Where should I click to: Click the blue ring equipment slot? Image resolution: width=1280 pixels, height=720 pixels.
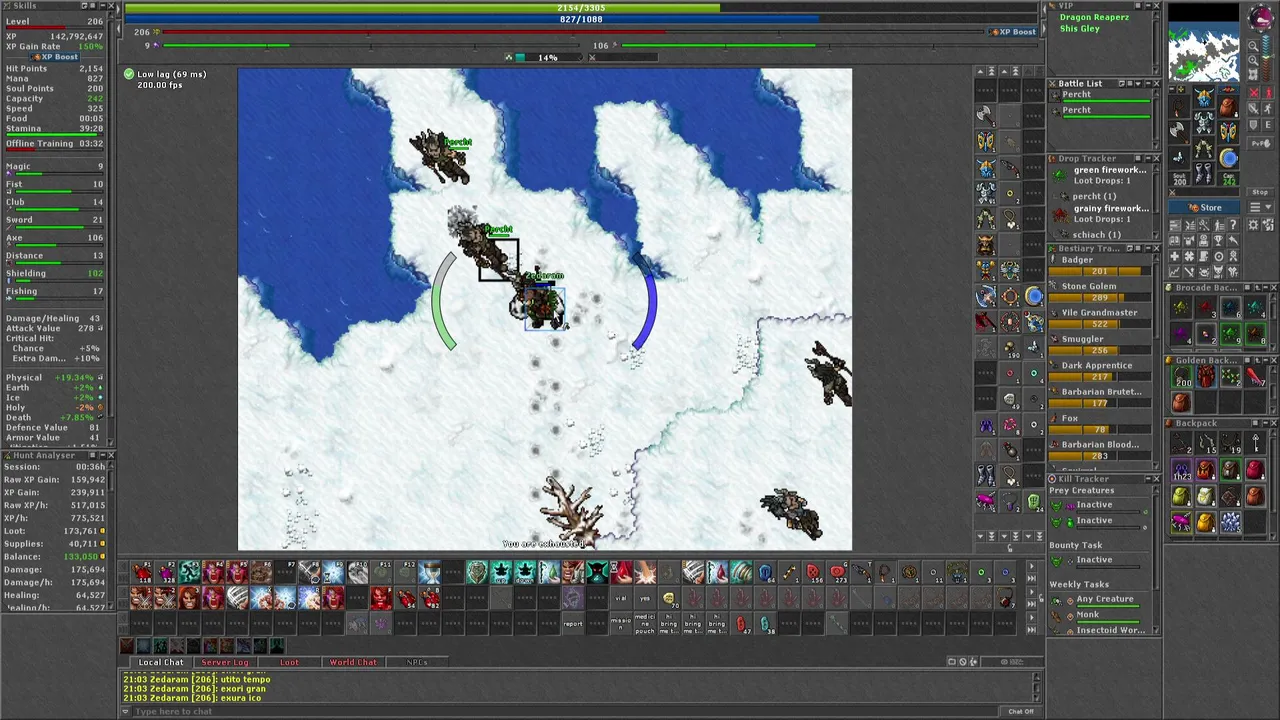pos(1228,156)
